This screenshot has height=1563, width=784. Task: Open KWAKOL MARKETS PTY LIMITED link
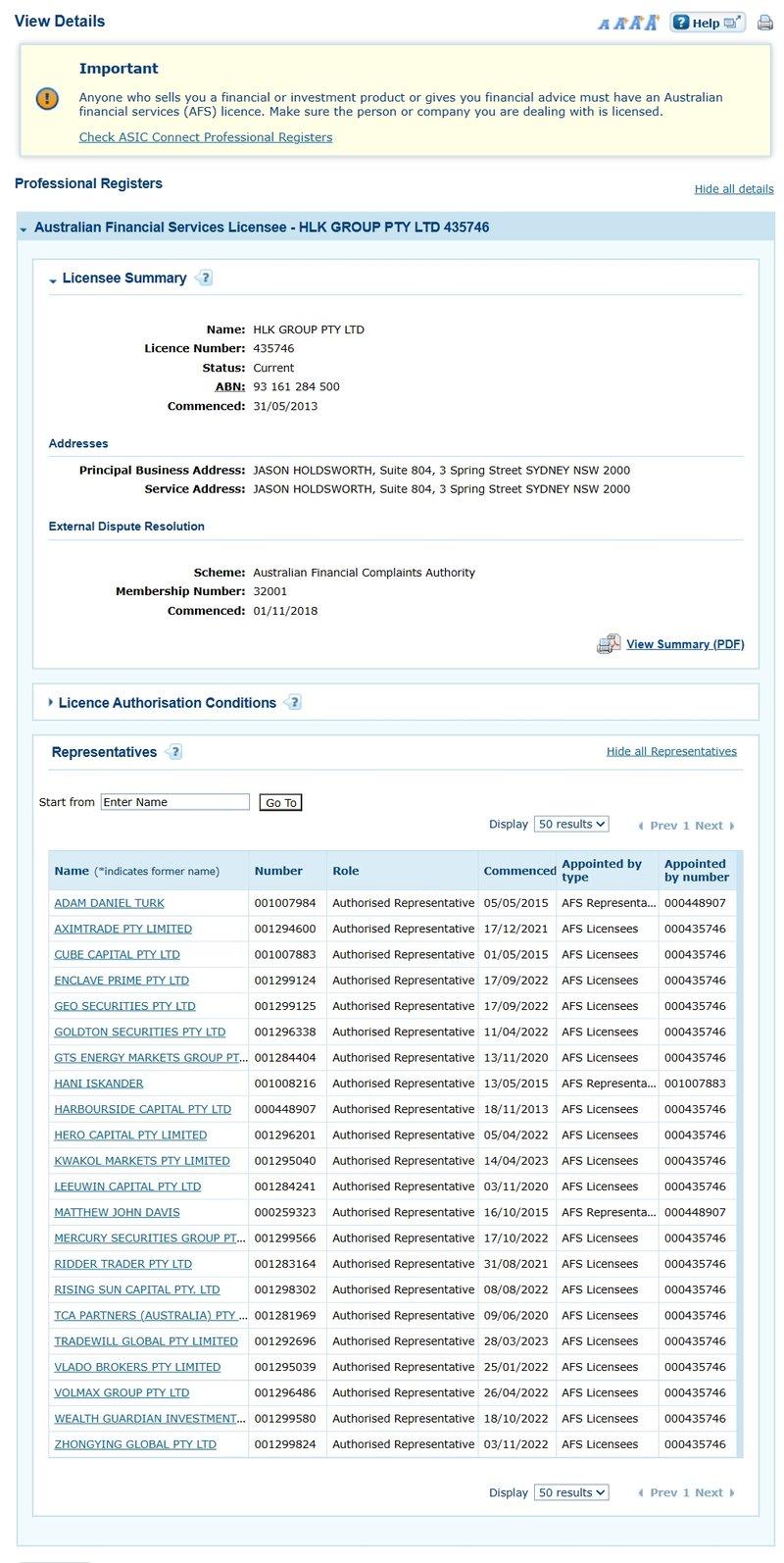[142, 1161]
